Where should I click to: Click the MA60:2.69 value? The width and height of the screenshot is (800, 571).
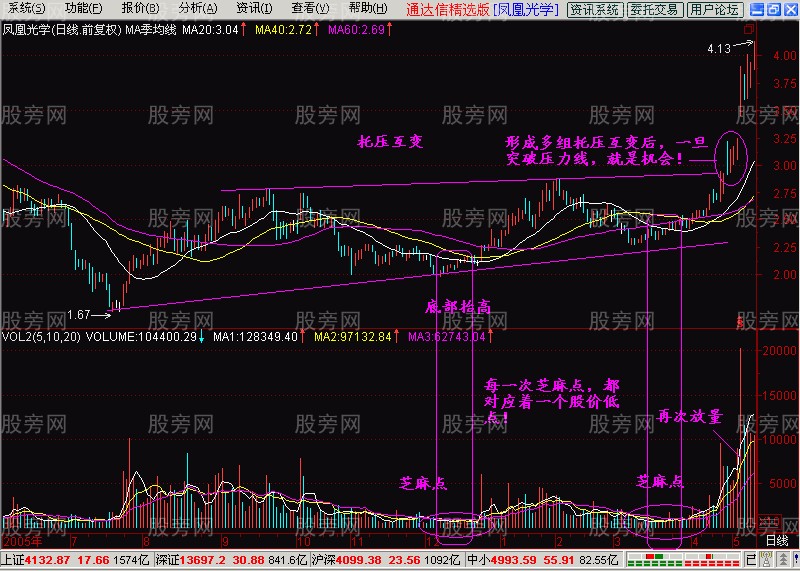coord(357,30)
